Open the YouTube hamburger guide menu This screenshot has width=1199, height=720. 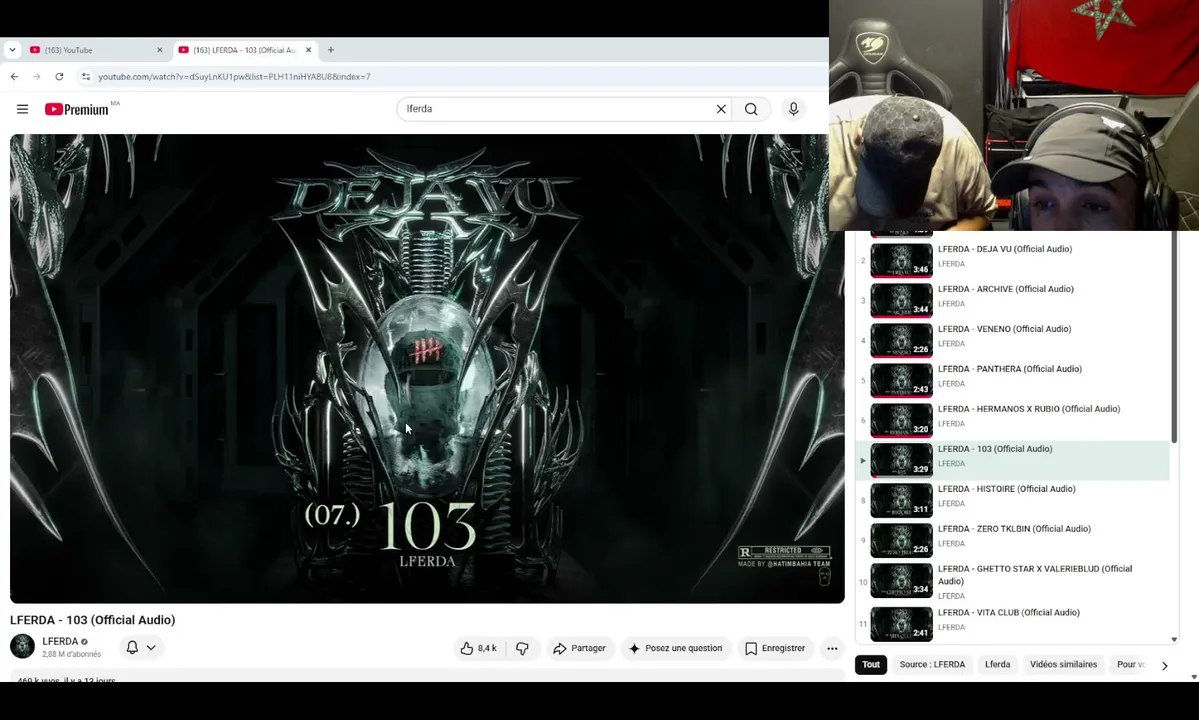coord(22,109)
